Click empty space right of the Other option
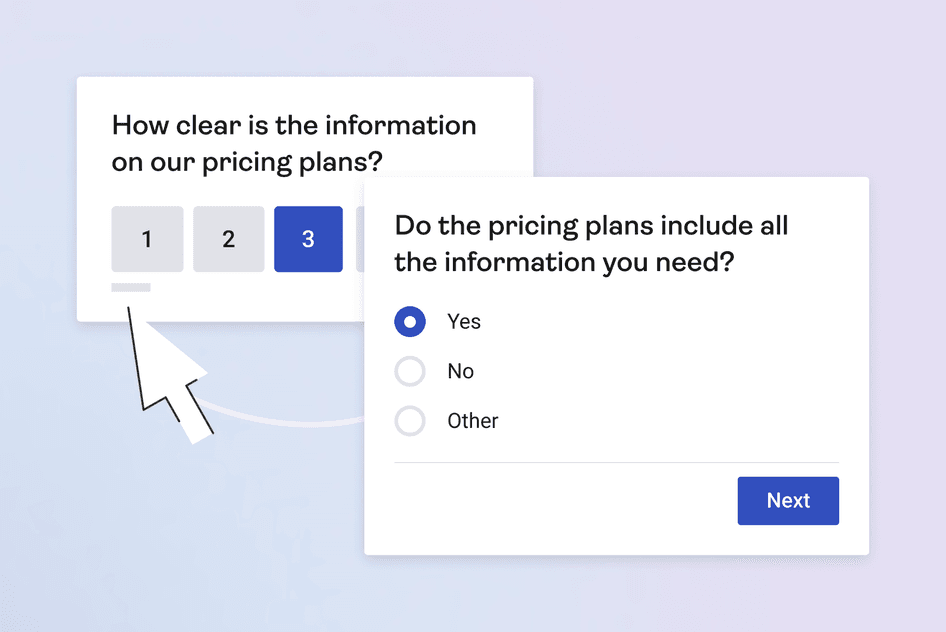This screenshot has height=632, width=946. (680, 421)
